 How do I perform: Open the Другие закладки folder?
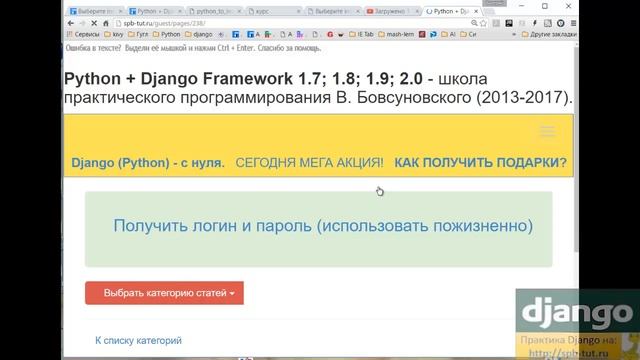tap(549, 34)
